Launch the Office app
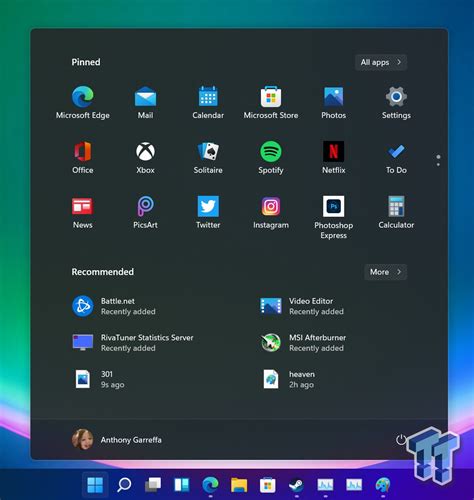This screenshot has height=500, width=474. point(83,157)
